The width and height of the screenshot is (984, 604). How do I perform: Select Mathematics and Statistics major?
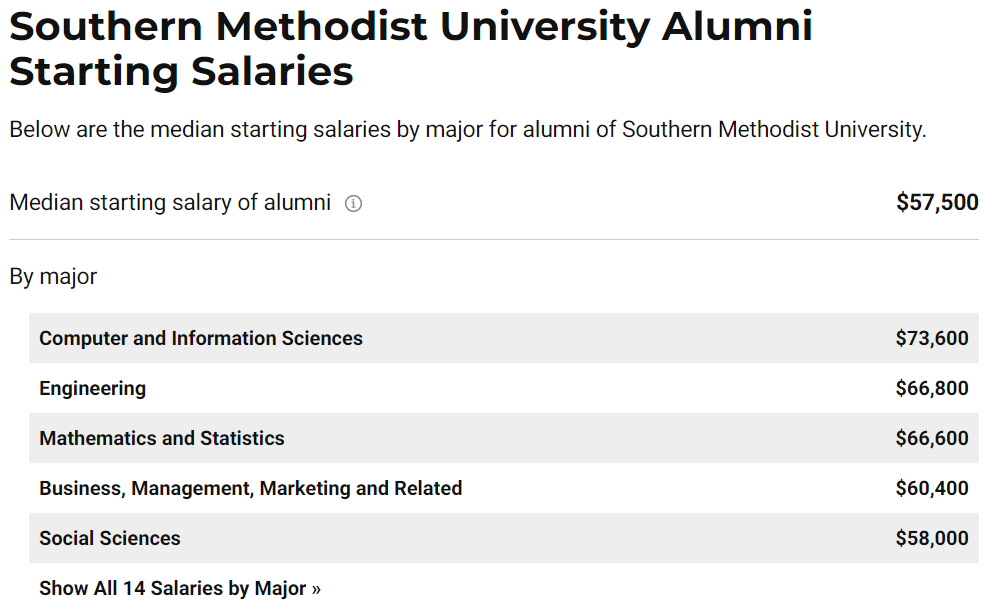(x=161, y=438)
